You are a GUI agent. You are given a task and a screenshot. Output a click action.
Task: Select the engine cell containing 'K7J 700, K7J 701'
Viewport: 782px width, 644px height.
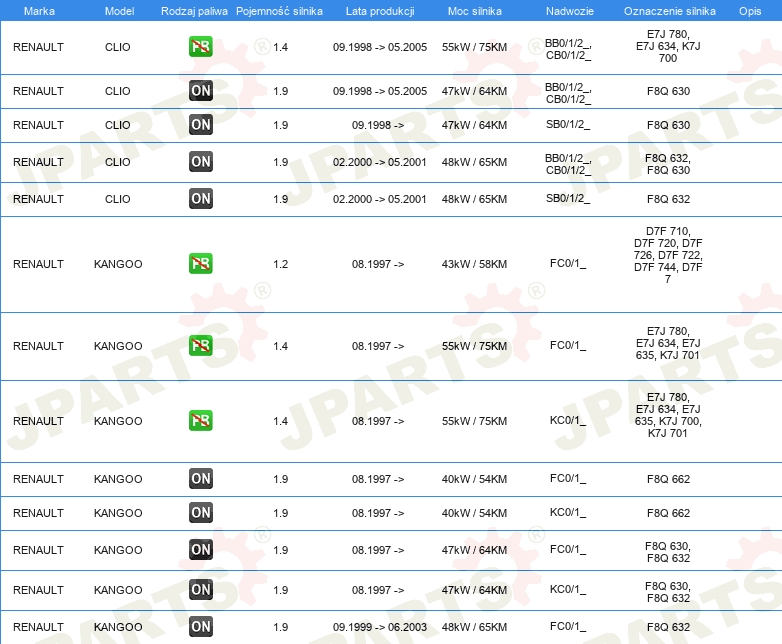pos(668,415)
